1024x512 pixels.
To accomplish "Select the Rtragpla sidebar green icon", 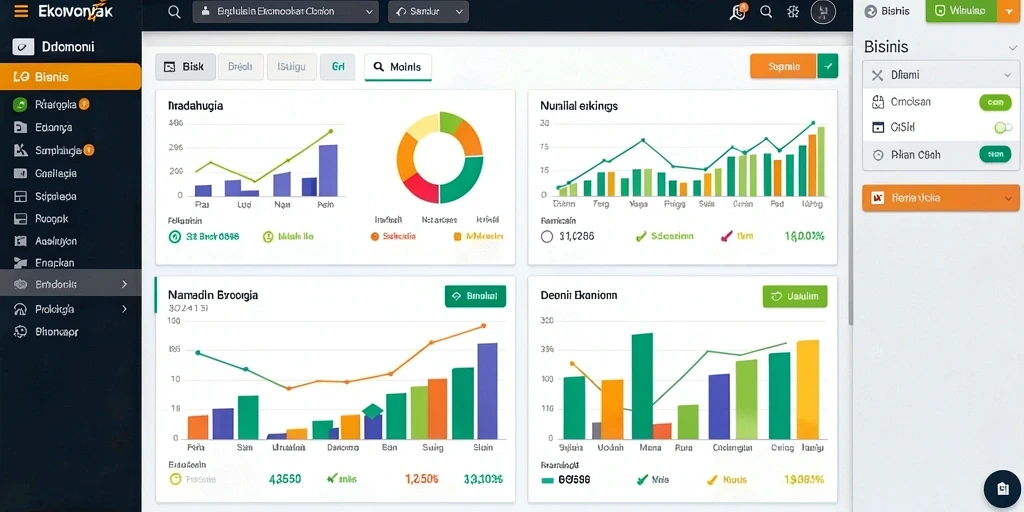I will point(20,104).
